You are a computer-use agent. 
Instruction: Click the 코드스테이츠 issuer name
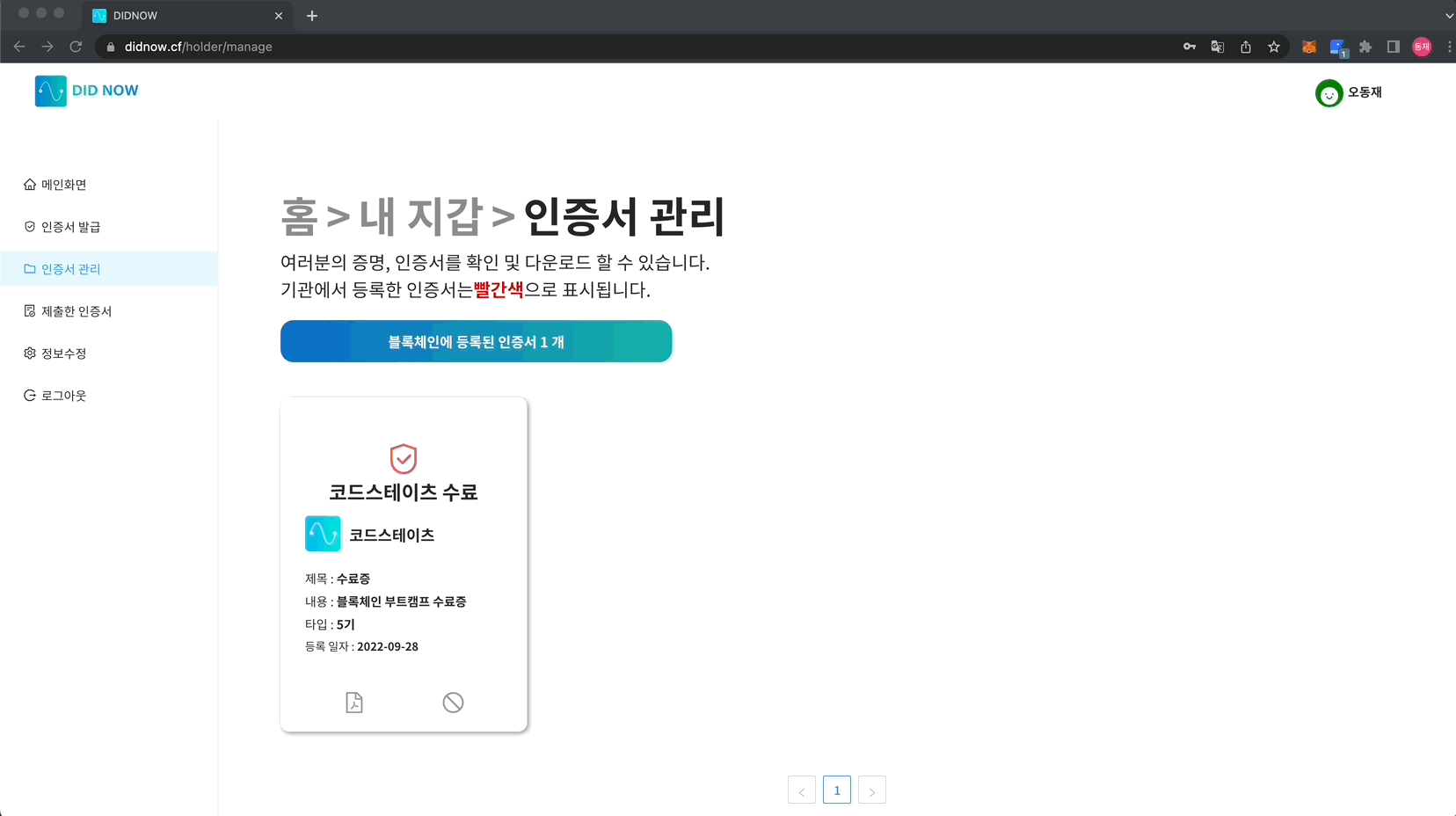392,535
